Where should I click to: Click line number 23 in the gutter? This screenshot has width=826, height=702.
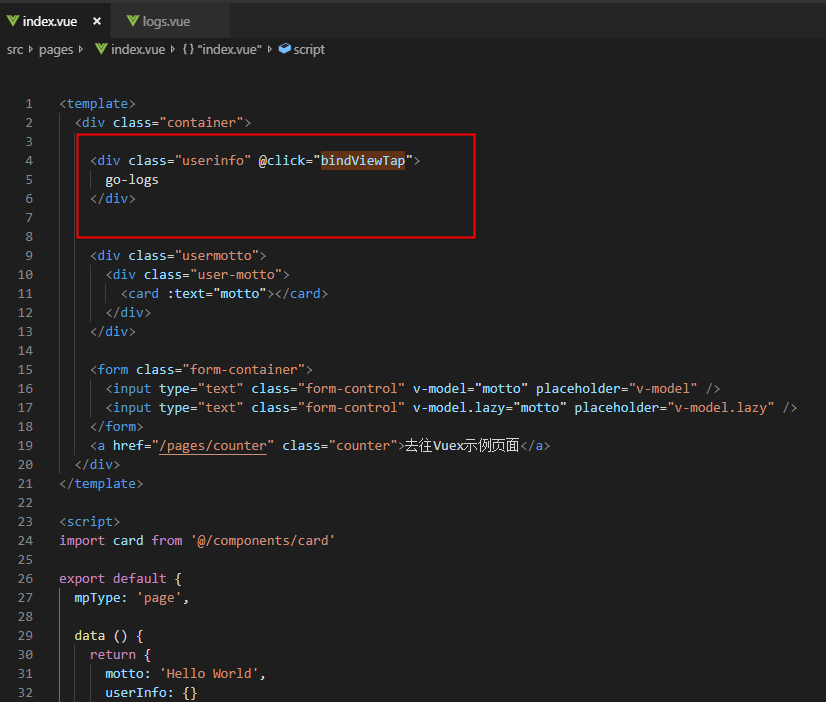coord(25,522)
